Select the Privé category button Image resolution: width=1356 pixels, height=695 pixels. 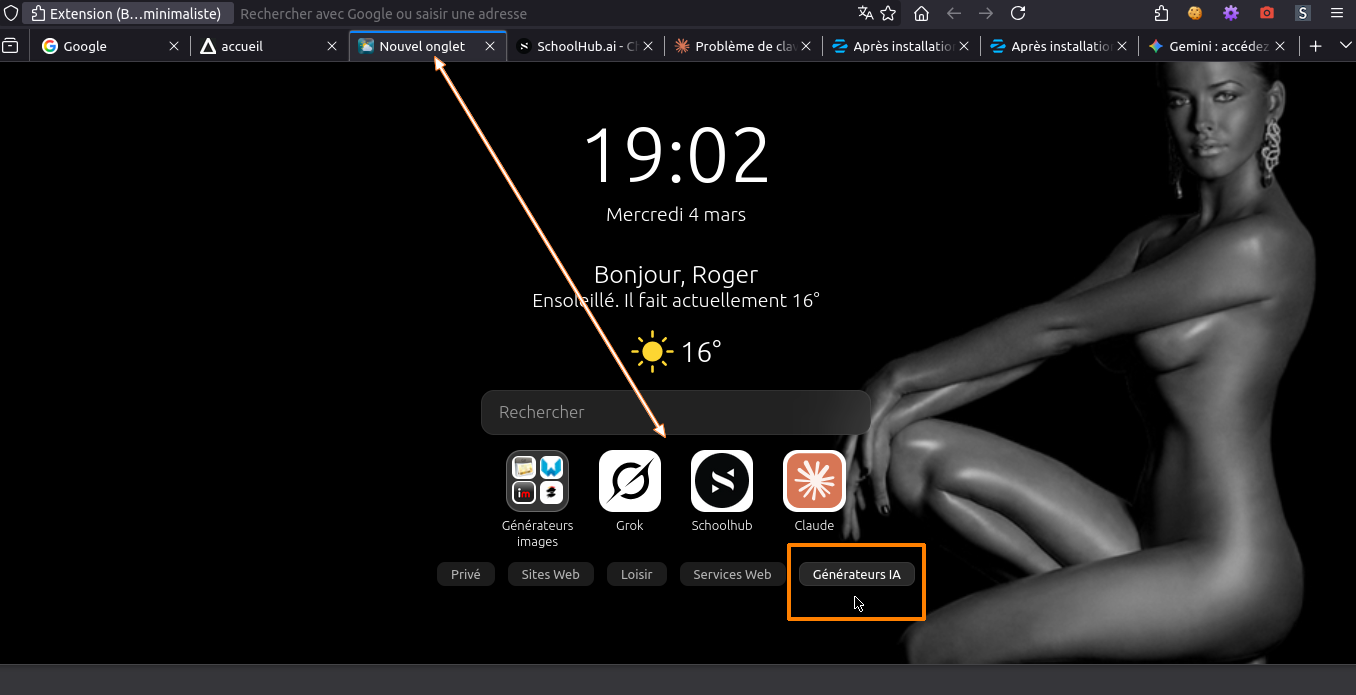(x=465, y=574)
